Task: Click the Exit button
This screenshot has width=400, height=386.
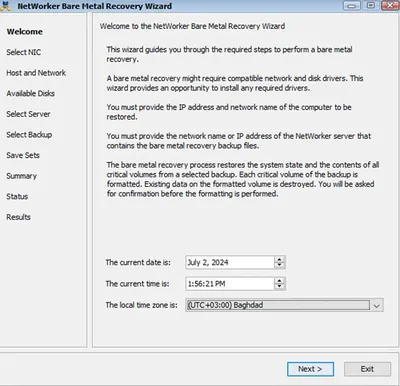Action: tap(367, 369)
